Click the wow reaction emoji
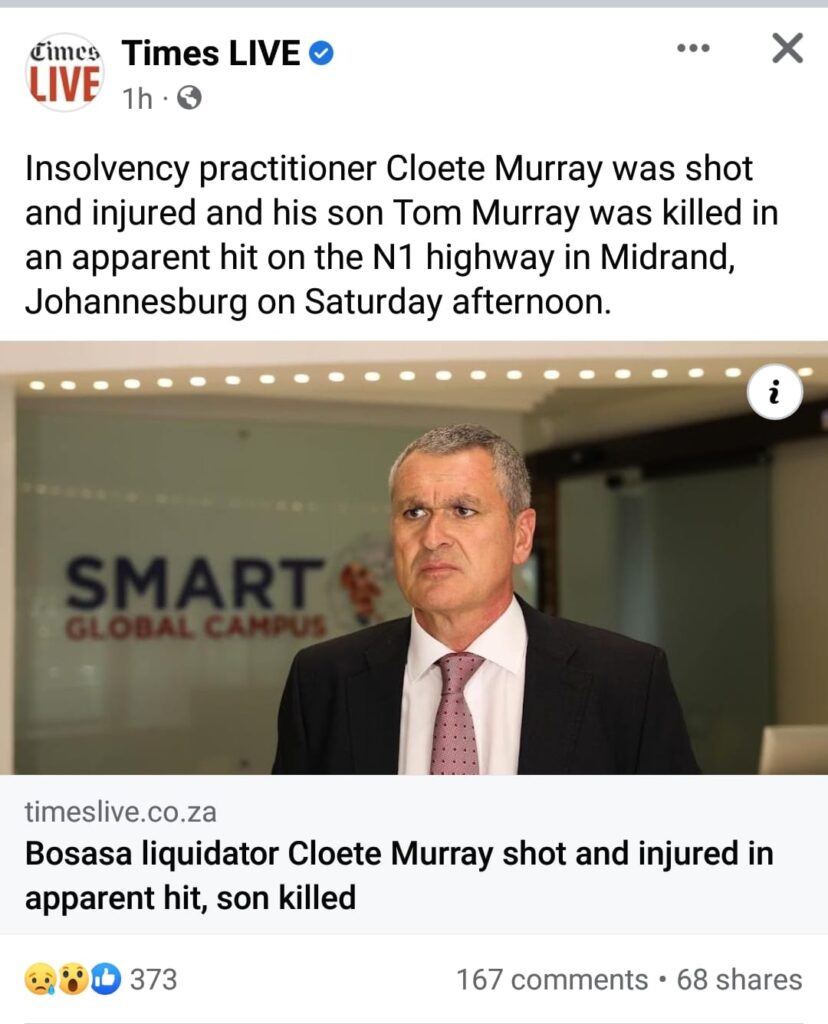The height and width of the screenshot is (1024, 828). tap(72, 979)
